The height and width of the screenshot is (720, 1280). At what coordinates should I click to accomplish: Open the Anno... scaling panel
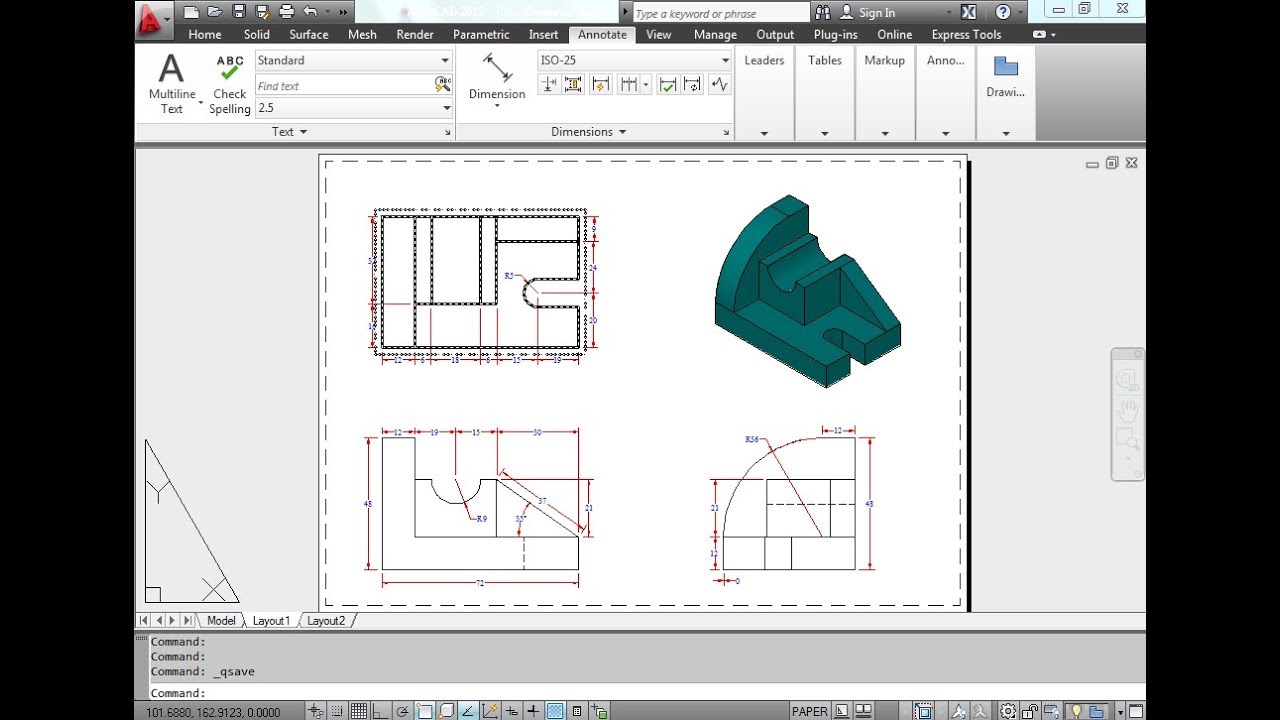[x=945, y=93]
